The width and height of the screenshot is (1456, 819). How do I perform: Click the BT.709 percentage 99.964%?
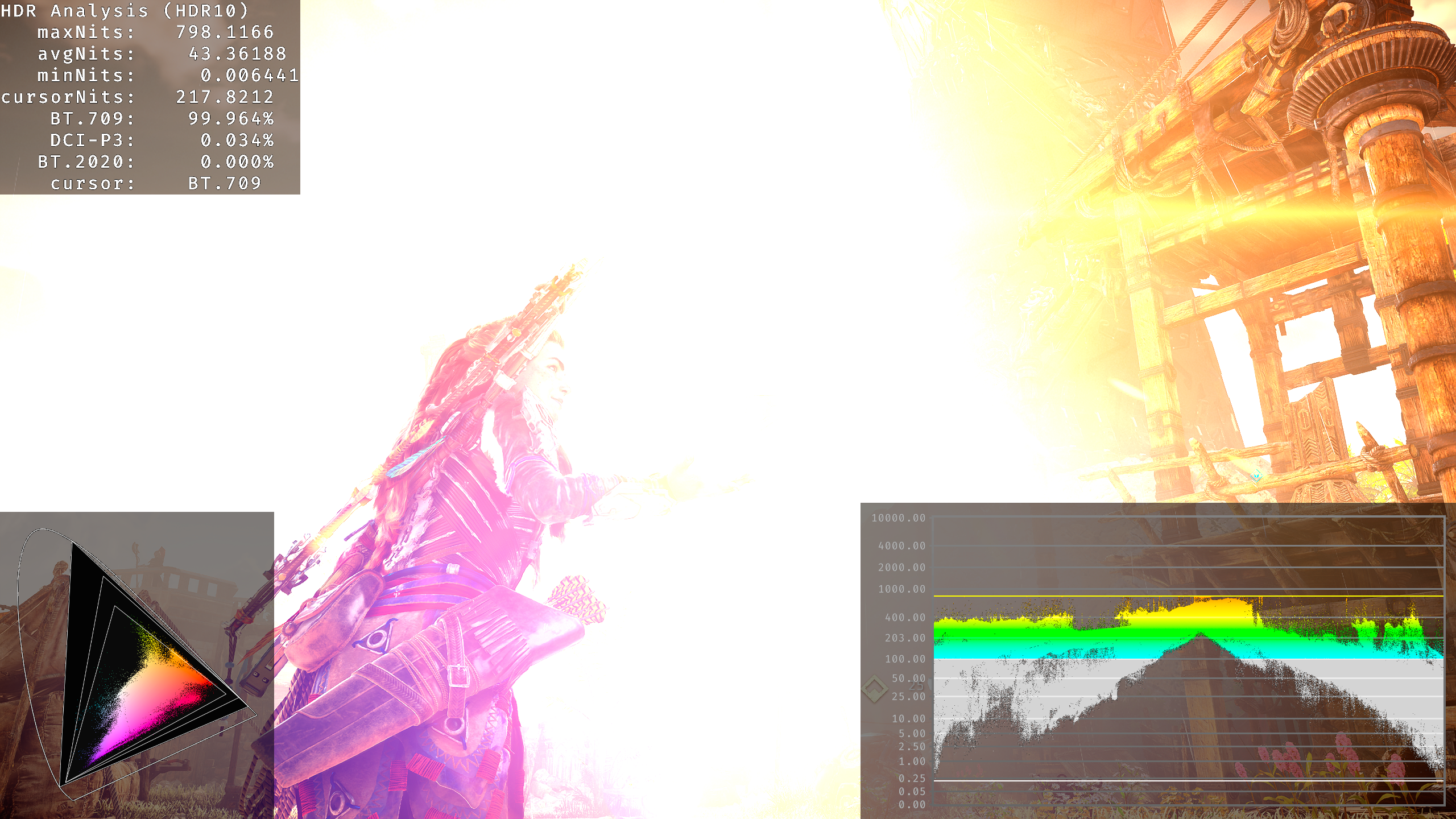pyautogui.click(x=231, y=119)
